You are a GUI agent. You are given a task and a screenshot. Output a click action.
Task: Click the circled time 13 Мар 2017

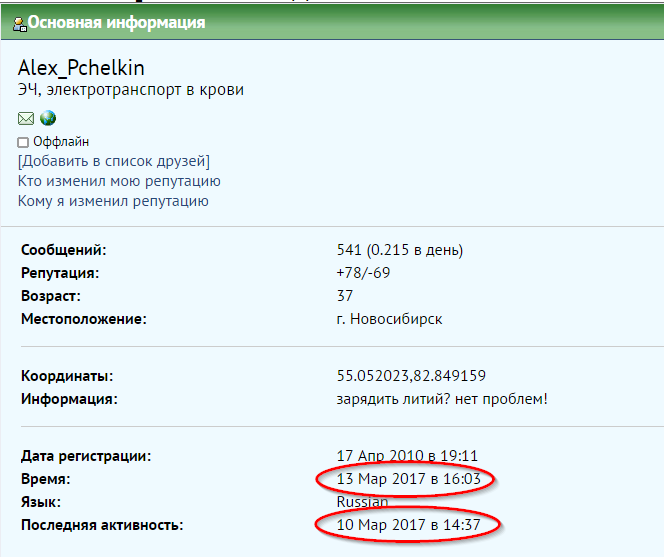click(408, 479)
